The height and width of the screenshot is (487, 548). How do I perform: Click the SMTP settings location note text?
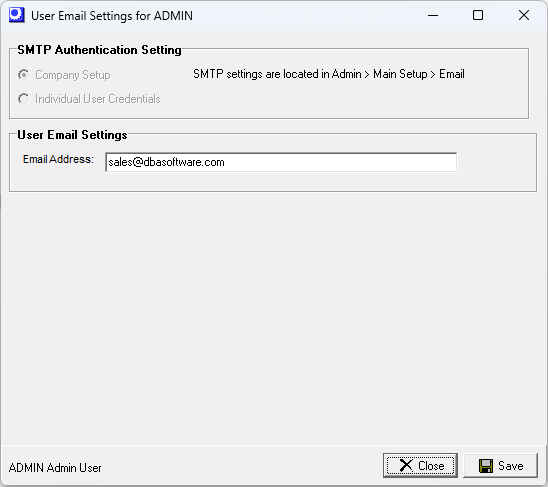coord(329,74)
